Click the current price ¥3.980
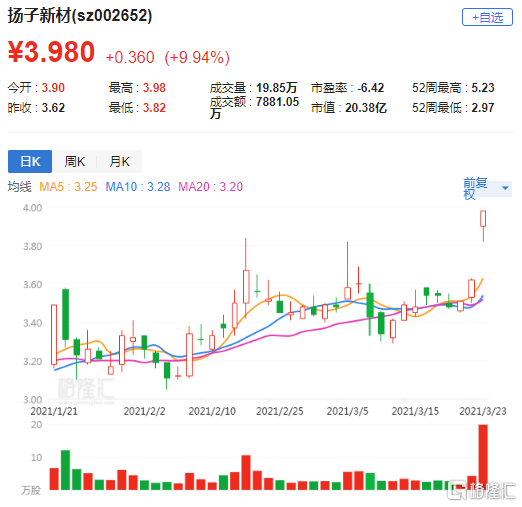Image resolution: width=522 pixels, height=507 pixels. click(x=51, y=52)
